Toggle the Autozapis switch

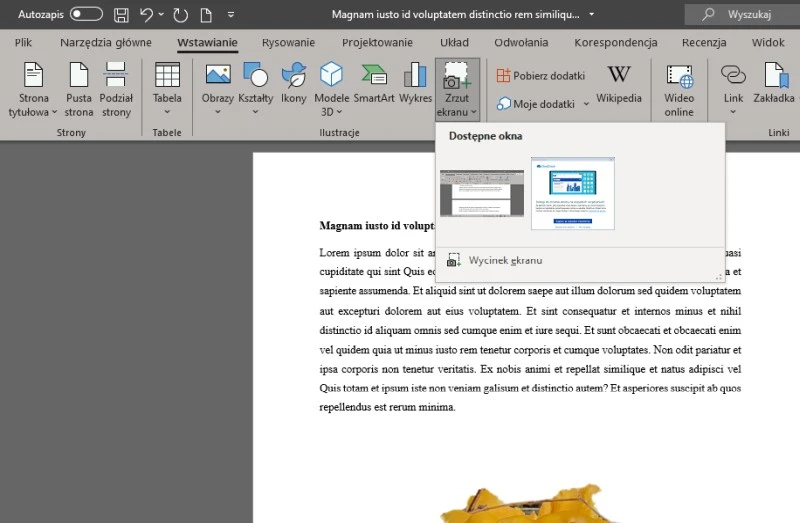pyautogui.click(x=86, y=15)
